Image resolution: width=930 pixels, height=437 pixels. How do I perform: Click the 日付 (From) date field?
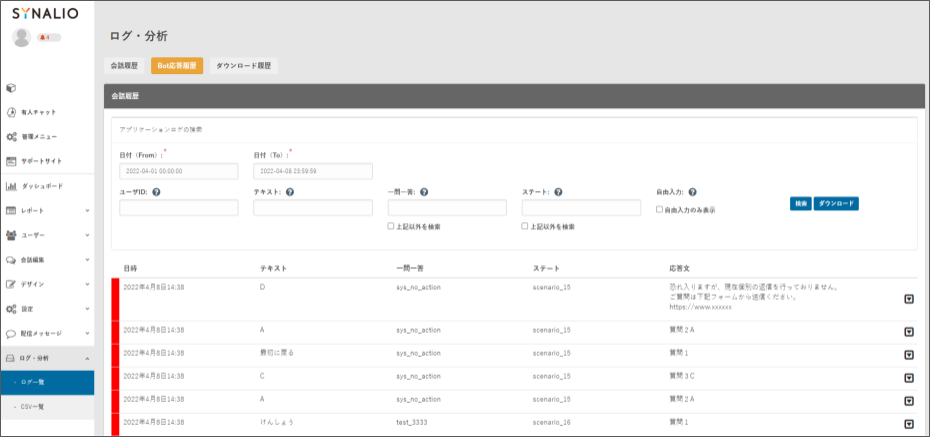coord(178,171)
